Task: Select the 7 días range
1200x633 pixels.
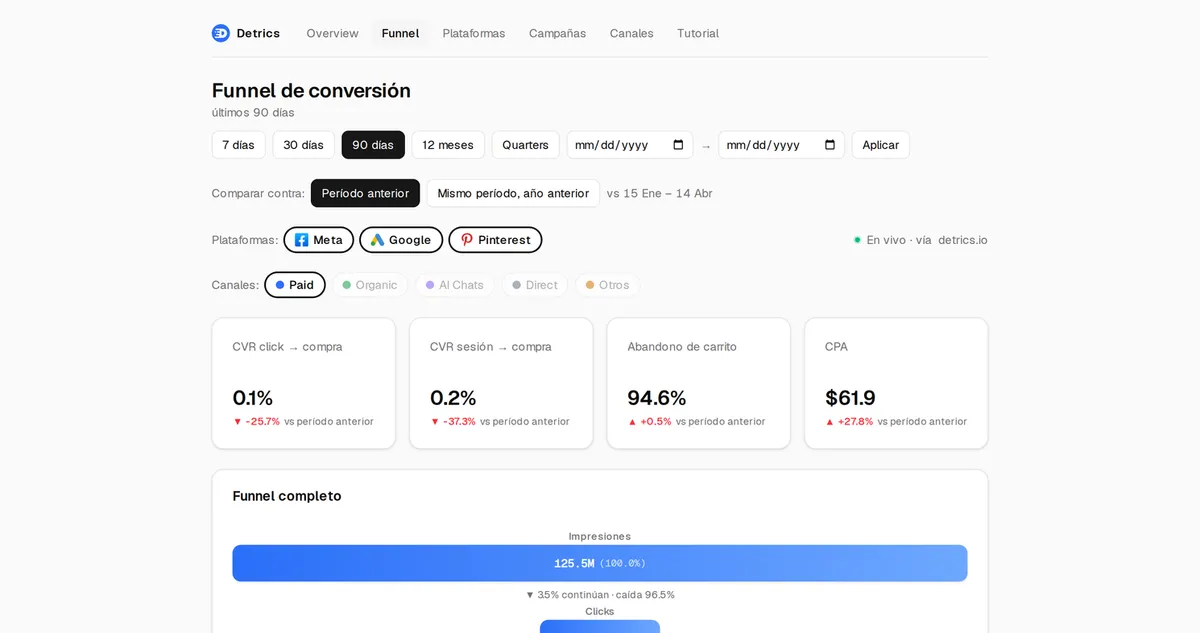Action: point(238,145)
